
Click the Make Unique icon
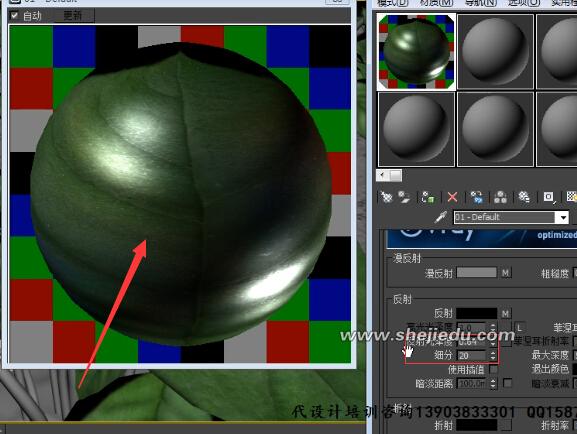pyautogui.click(x=500, y=197)
